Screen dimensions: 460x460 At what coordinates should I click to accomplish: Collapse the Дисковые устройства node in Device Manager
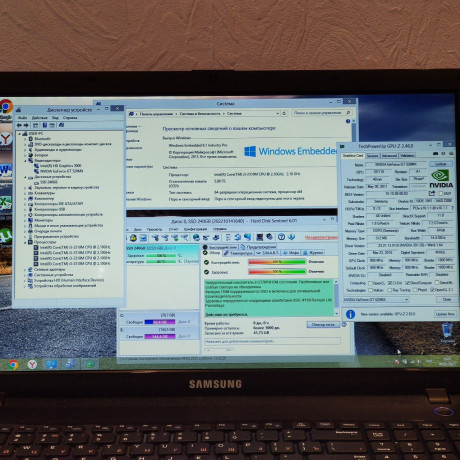(25, 177)
